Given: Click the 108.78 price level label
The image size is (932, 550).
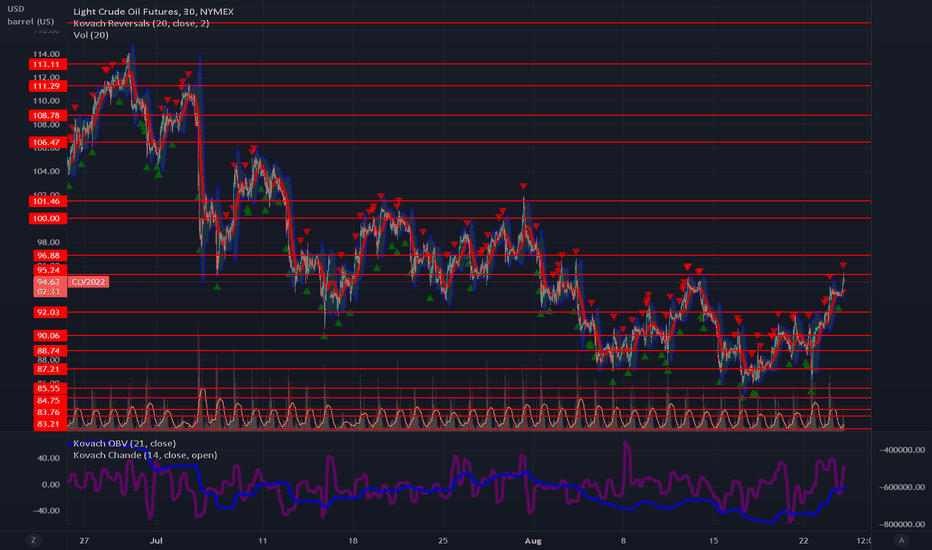Looking at the screenshot, I should click(x=47, y=115).
